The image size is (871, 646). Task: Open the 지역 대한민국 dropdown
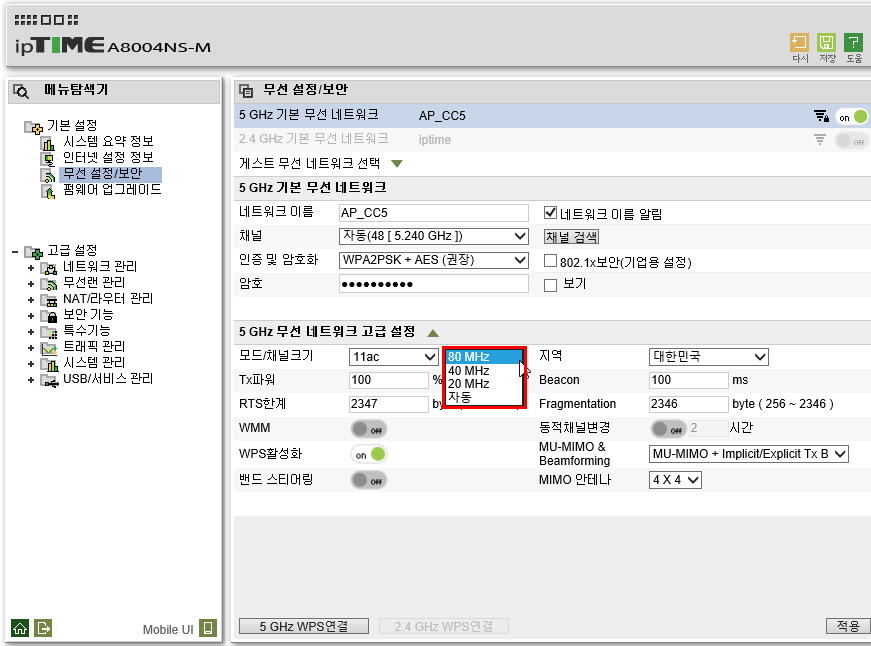click(x=708, y=357)
